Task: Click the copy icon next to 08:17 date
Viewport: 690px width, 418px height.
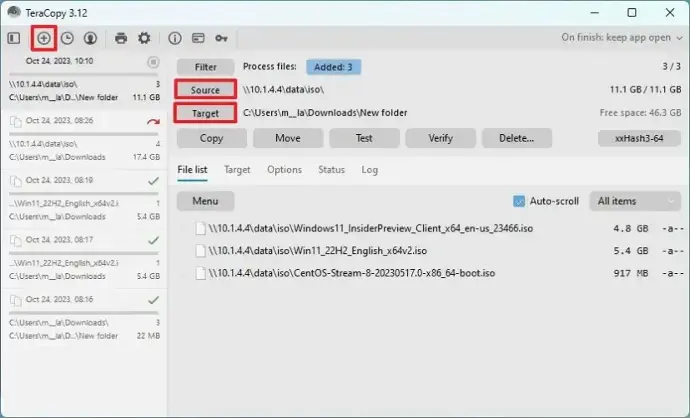Action: click(x=15, y=241)
